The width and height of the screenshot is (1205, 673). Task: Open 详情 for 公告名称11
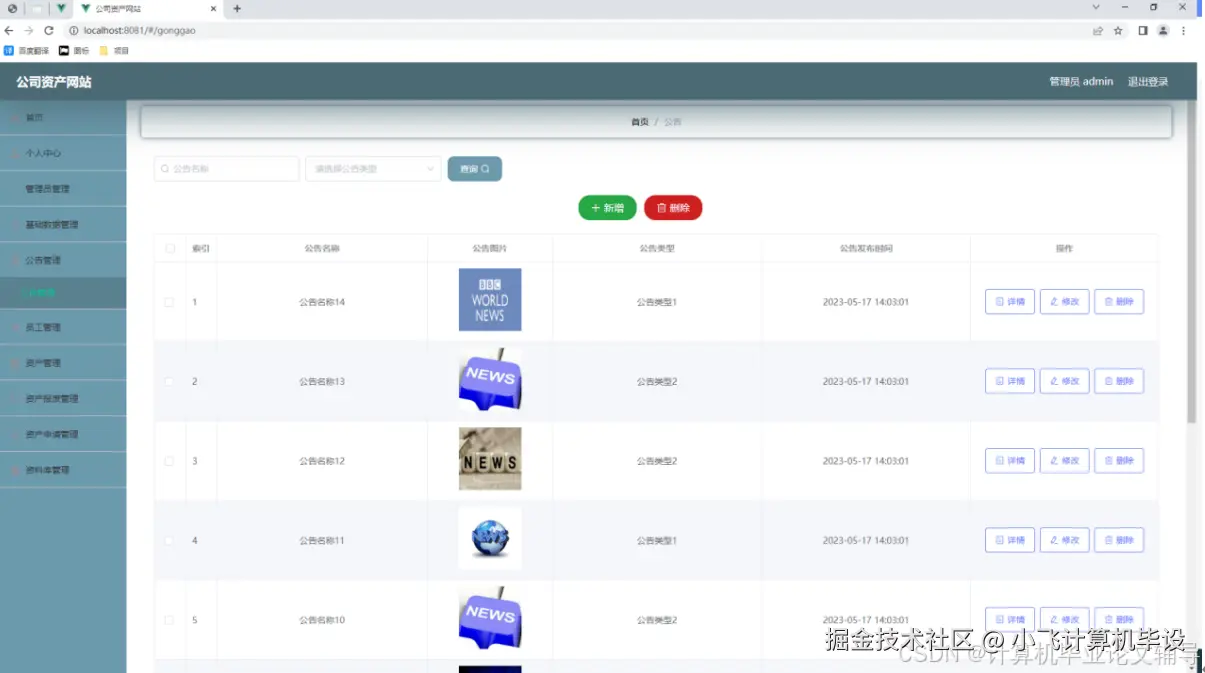(1010, 540)
